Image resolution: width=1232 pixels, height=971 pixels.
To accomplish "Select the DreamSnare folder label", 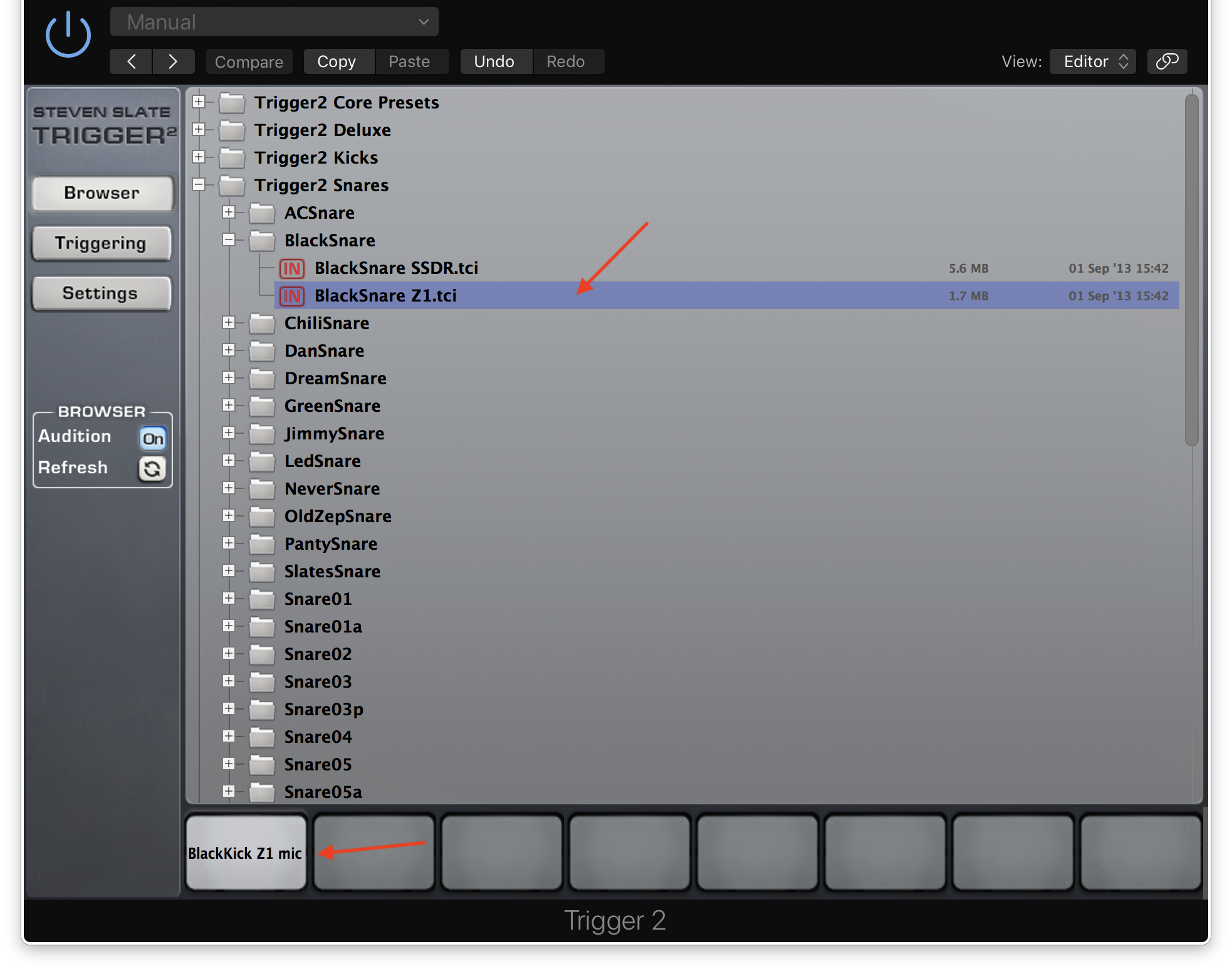I will pos(335,379).
